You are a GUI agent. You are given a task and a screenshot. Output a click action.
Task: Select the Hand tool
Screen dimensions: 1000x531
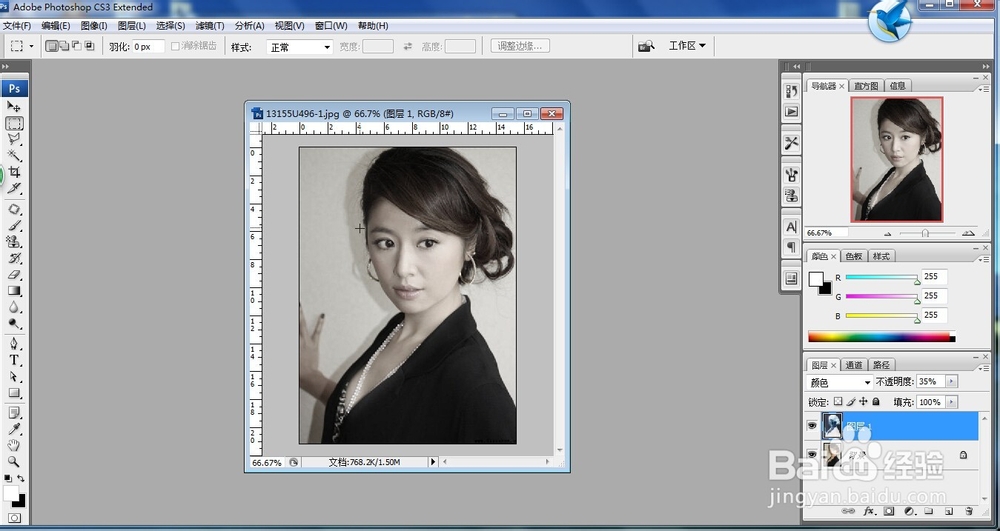(14, 446)
